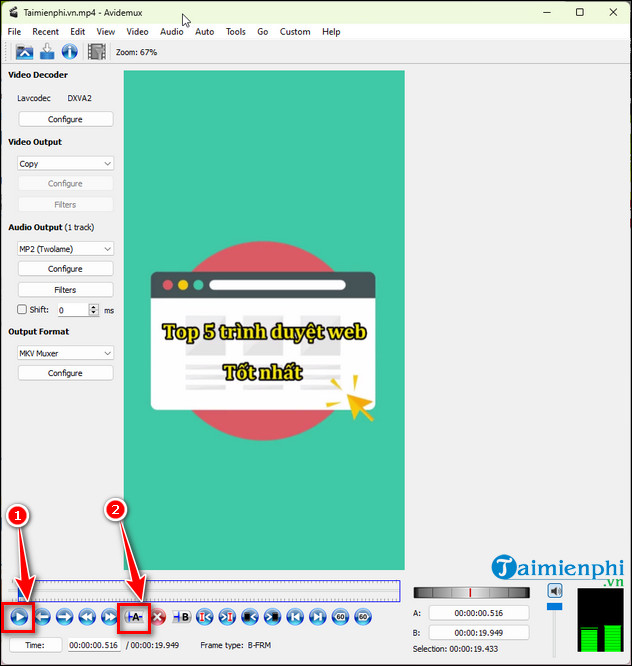Open the Audio menu

[x=172, y=31]
